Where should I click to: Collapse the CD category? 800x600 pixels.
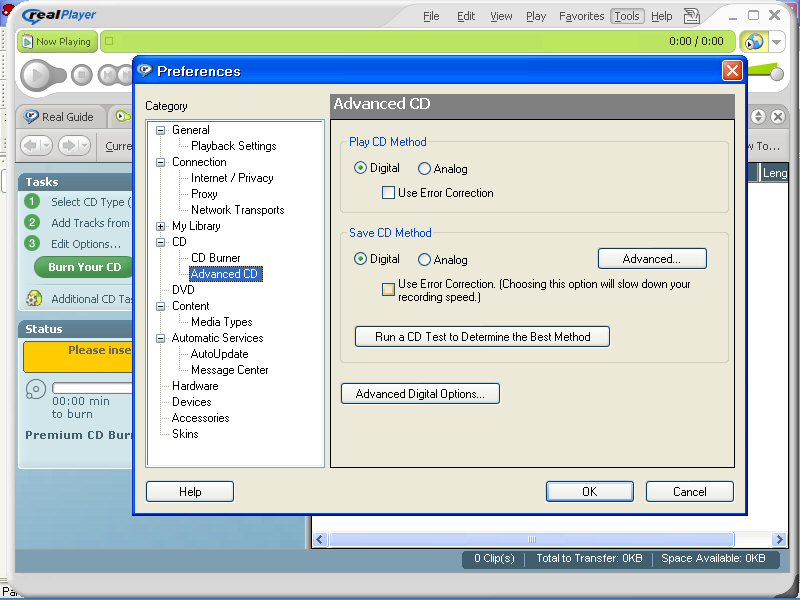pyautogui.click(x=160, y=242)
